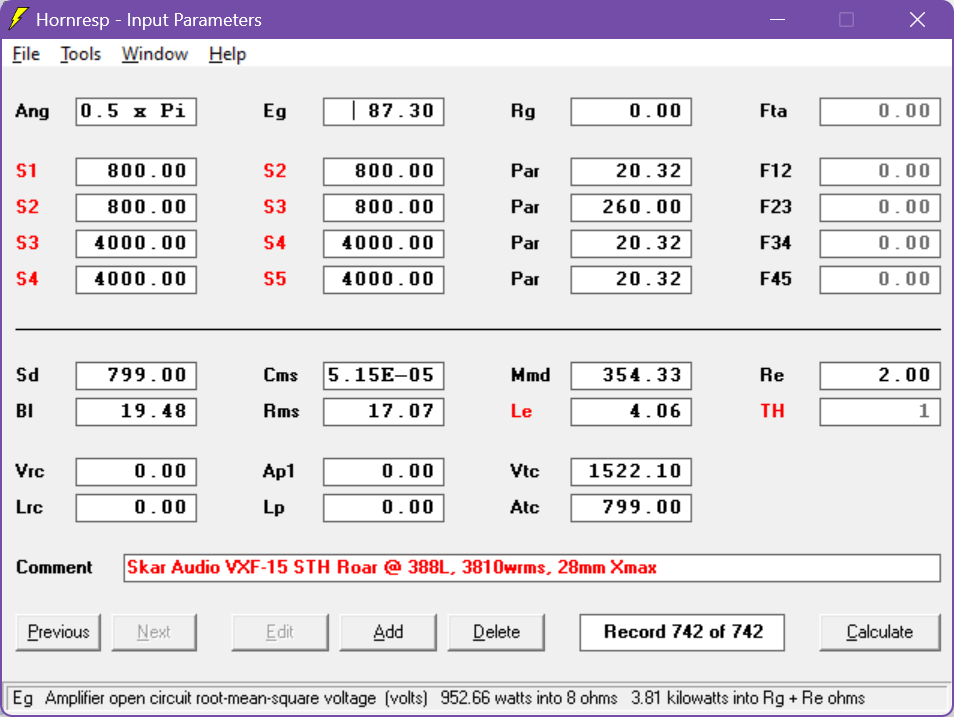Click the Rg input field
954x717 pixels.
[x=631, y=111]
